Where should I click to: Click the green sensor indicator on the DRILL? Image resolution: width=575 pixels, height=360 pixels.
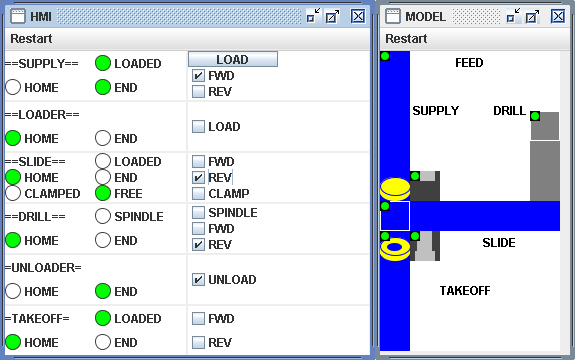point(535,116)
